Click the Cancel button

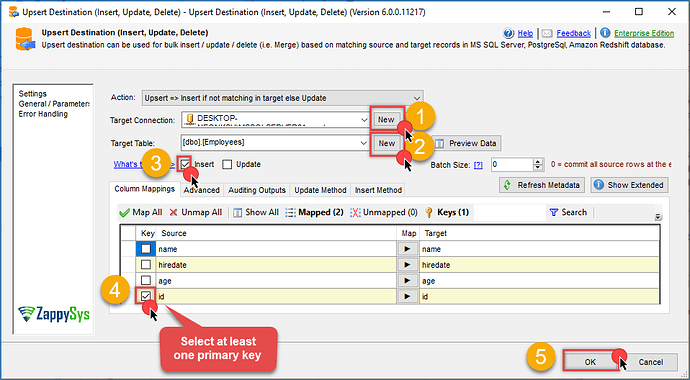point(650,362)
